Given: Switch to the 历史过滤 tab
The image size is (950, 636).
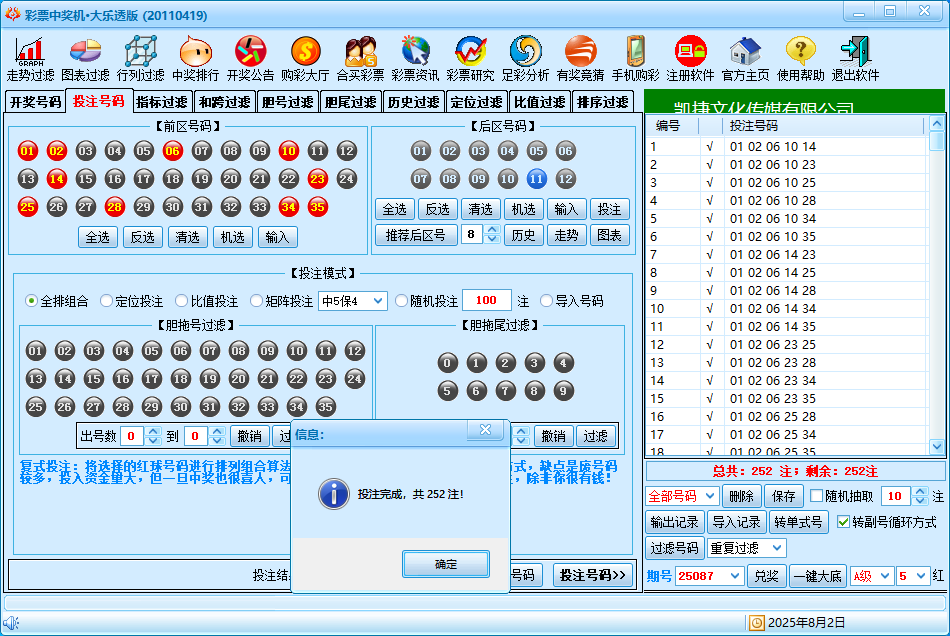Looking at the screenshot, I should click(413, 102).
